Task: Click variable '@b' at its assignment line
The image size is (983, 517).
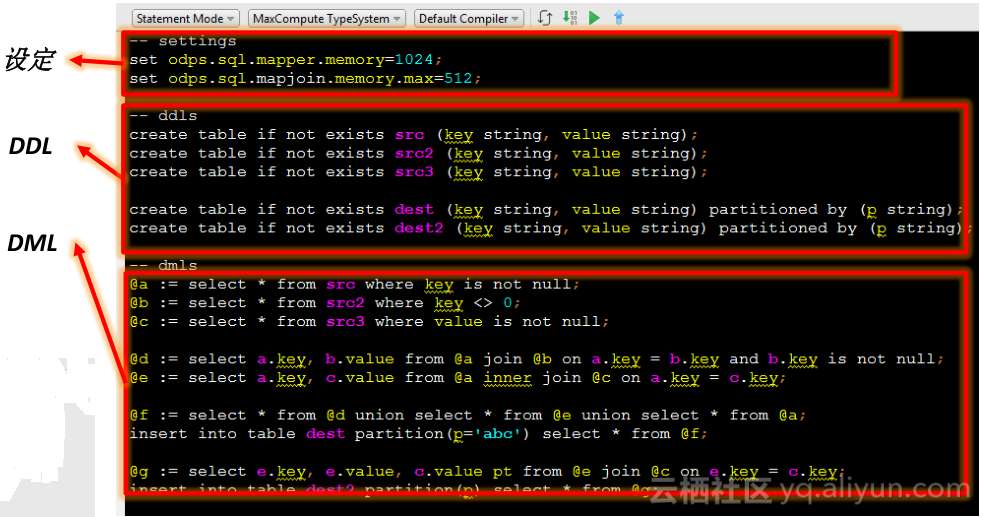Action: click(139, 303)
